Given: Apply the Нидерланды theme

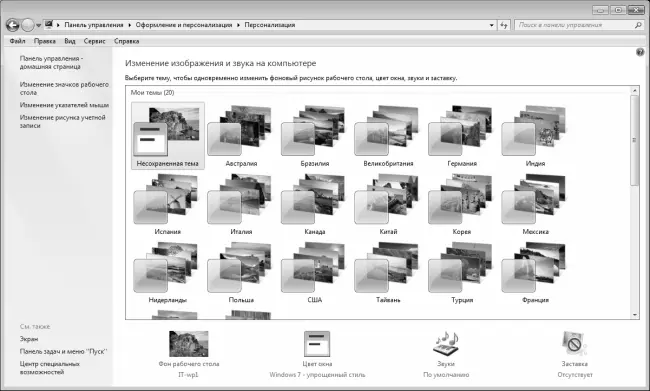Looking at the screenshot, I should tap(168, 273).
